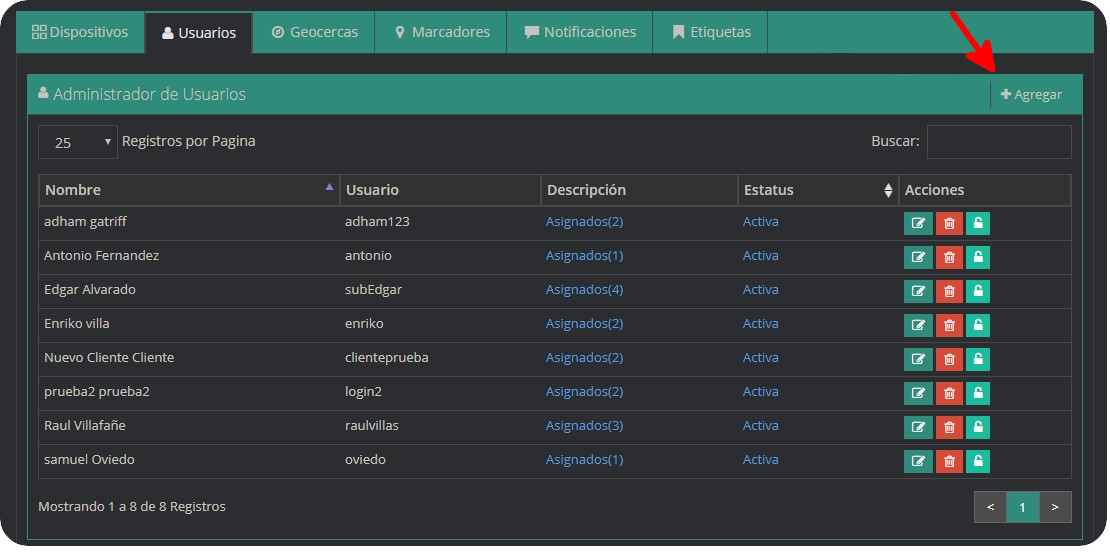Click Activa status for samuel Oviedo
The image size is (1110, 560).
pyautogui.click(x=760, y=459)
